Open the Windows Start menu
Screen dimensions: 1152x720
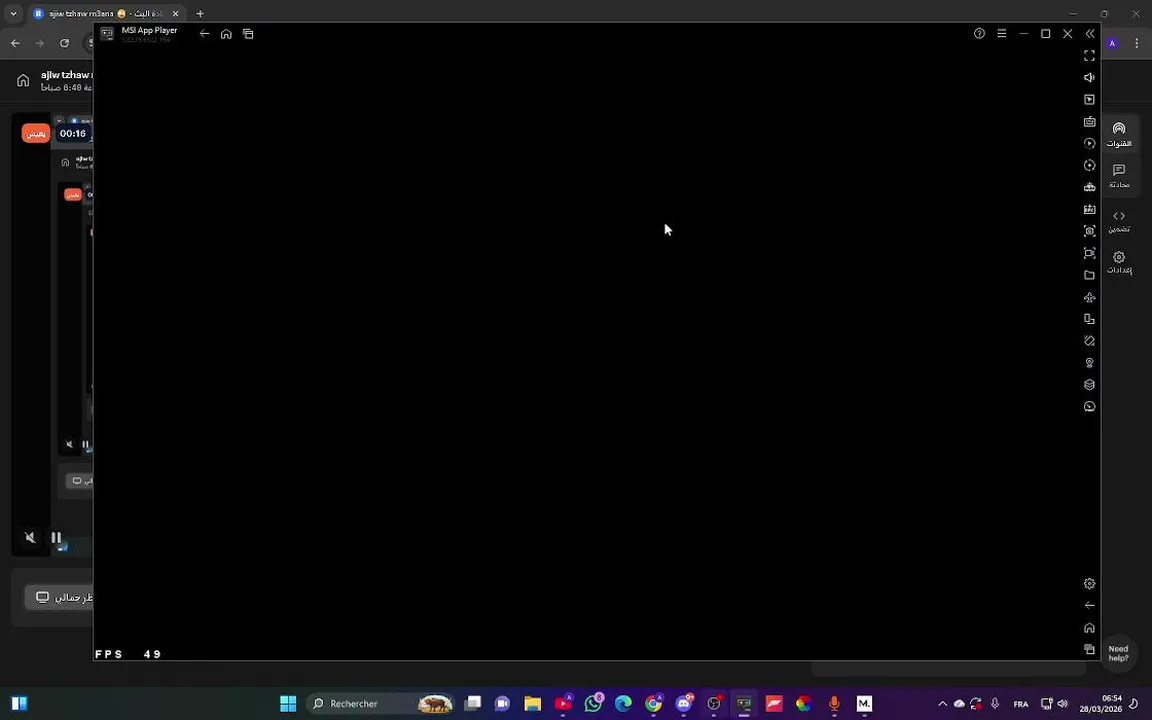click(x=288, y=704)
